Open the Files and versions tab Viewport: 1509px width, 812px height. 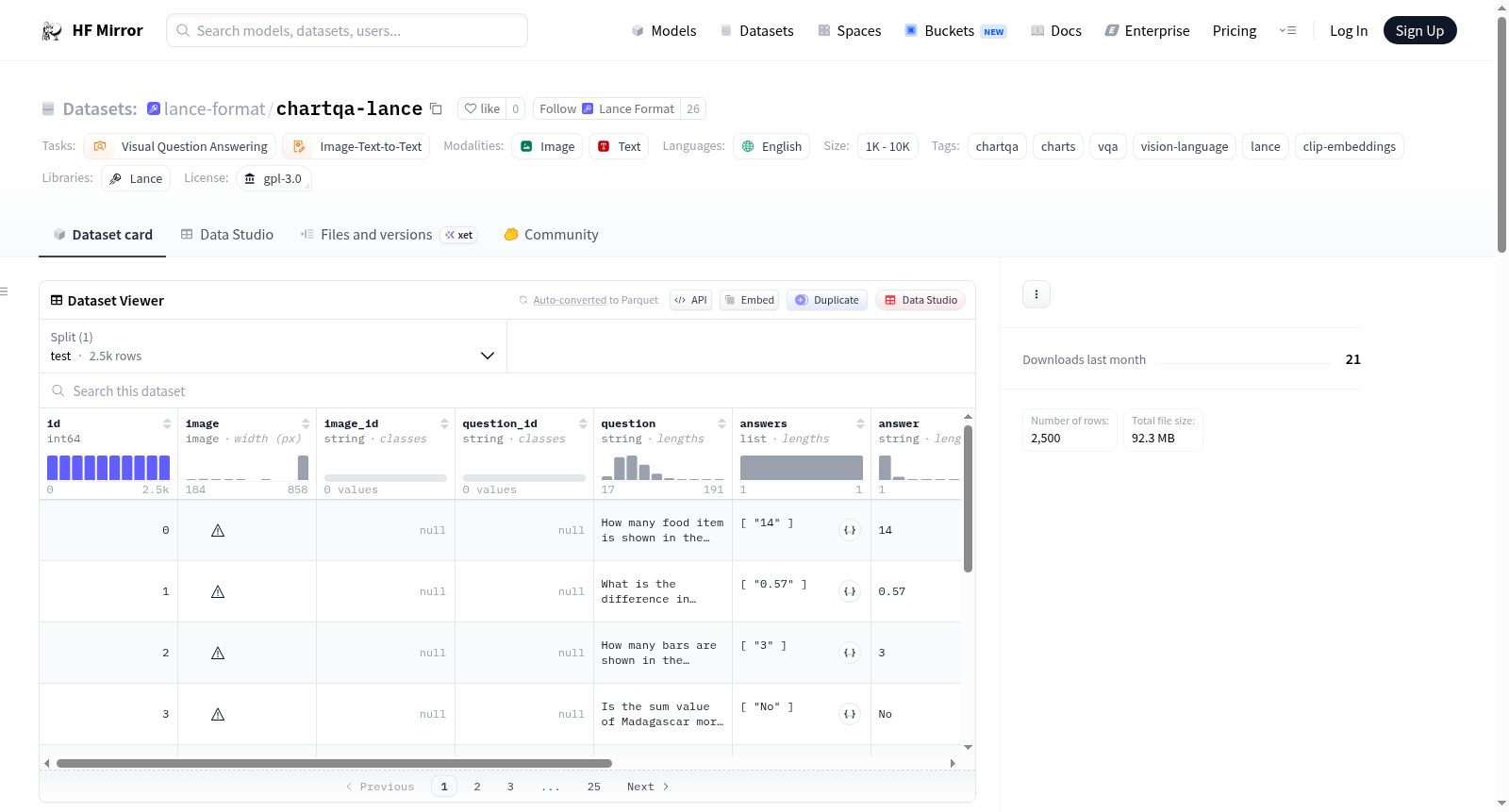(389, 235)
